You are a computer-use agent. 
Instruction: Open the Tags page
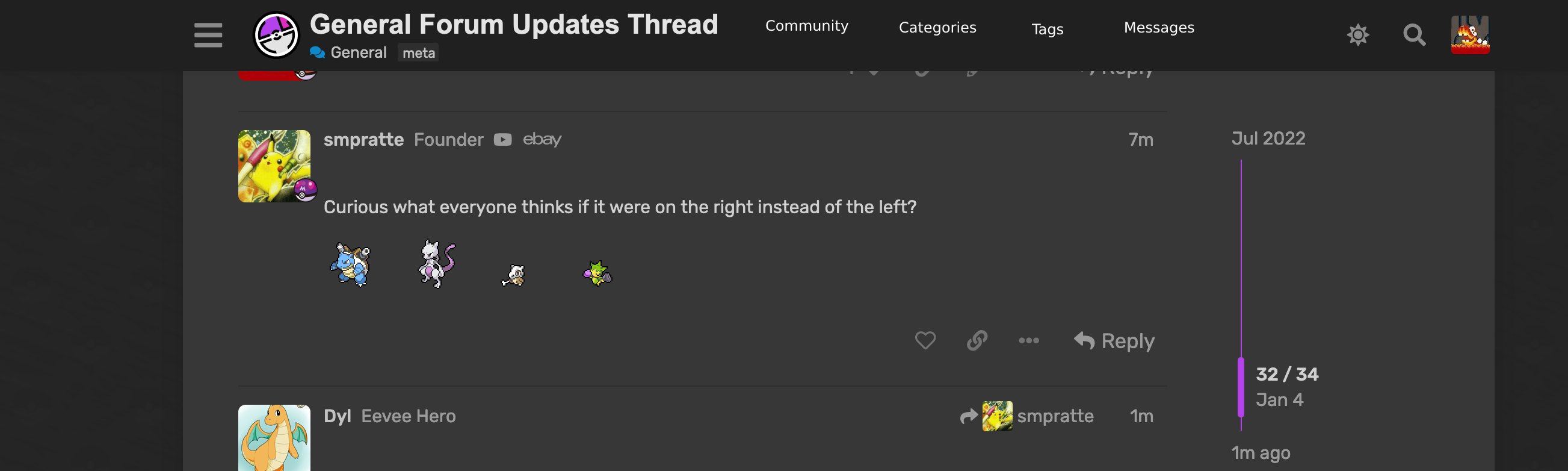[x=1047, y=30]
